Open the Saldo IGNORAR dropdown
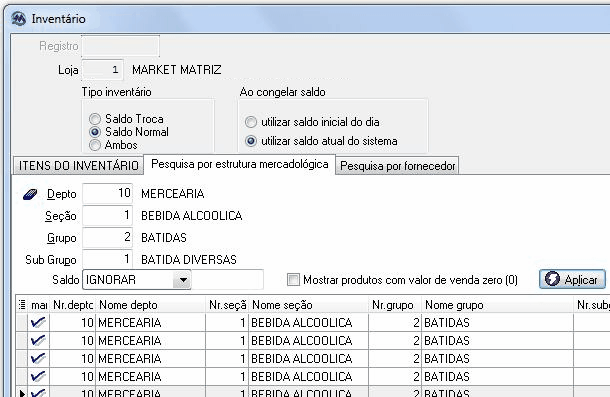Screen dimensions: 610x397 [x=183, y=279]
